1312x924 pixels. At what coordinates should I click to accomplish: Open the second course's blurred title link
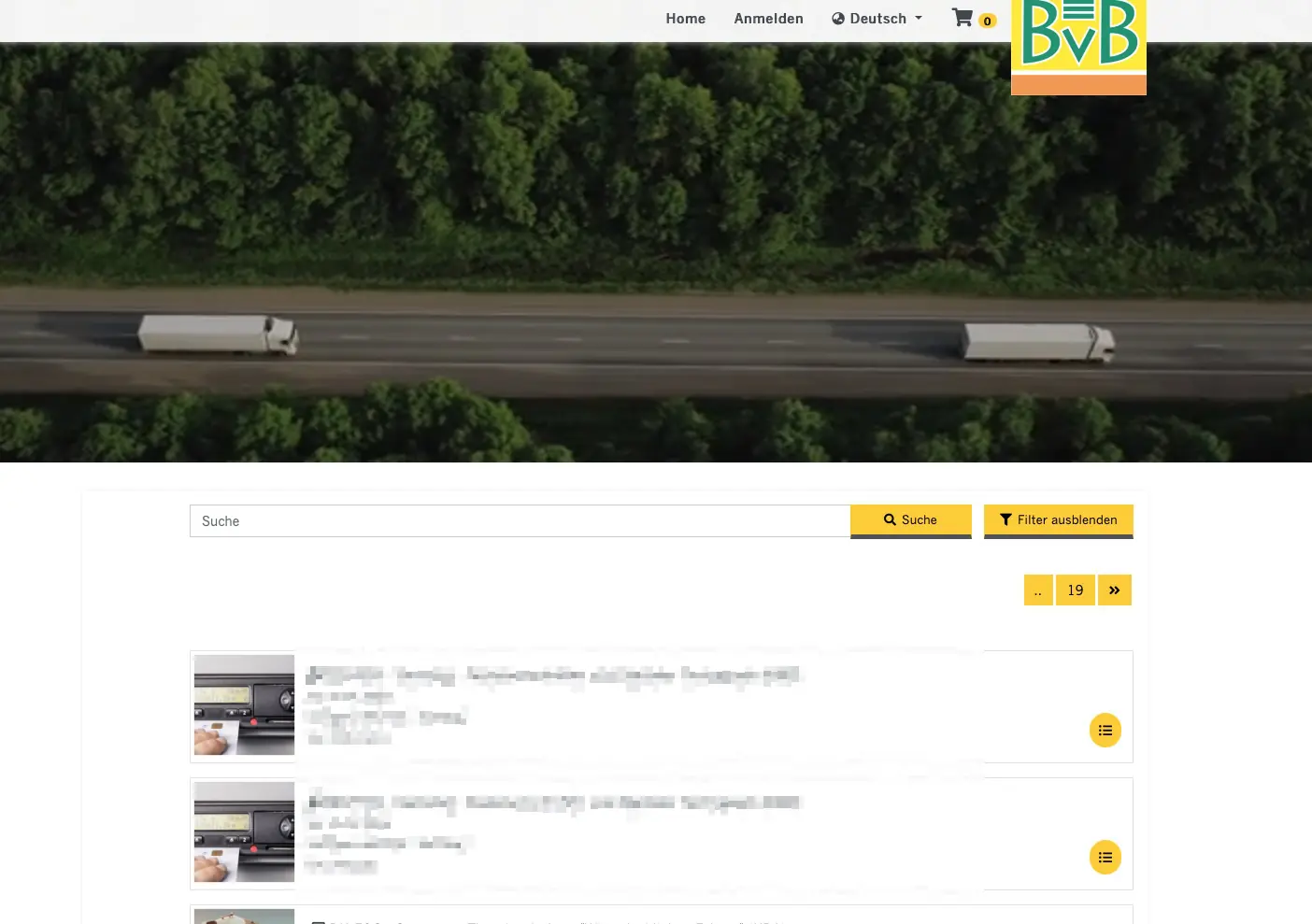[552, 803]
